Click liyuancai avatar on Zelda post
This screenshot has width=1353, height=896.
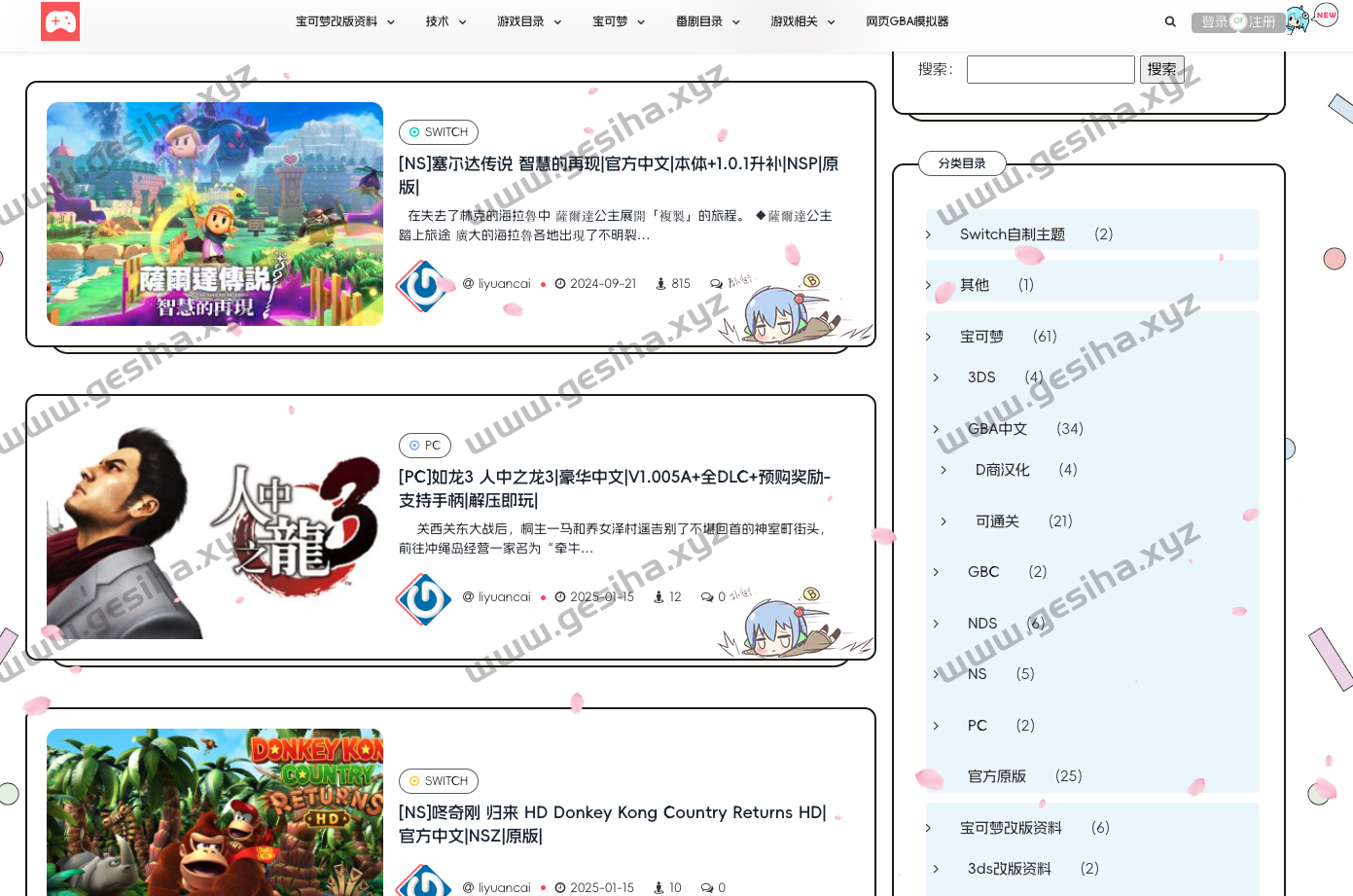(424, 285)
